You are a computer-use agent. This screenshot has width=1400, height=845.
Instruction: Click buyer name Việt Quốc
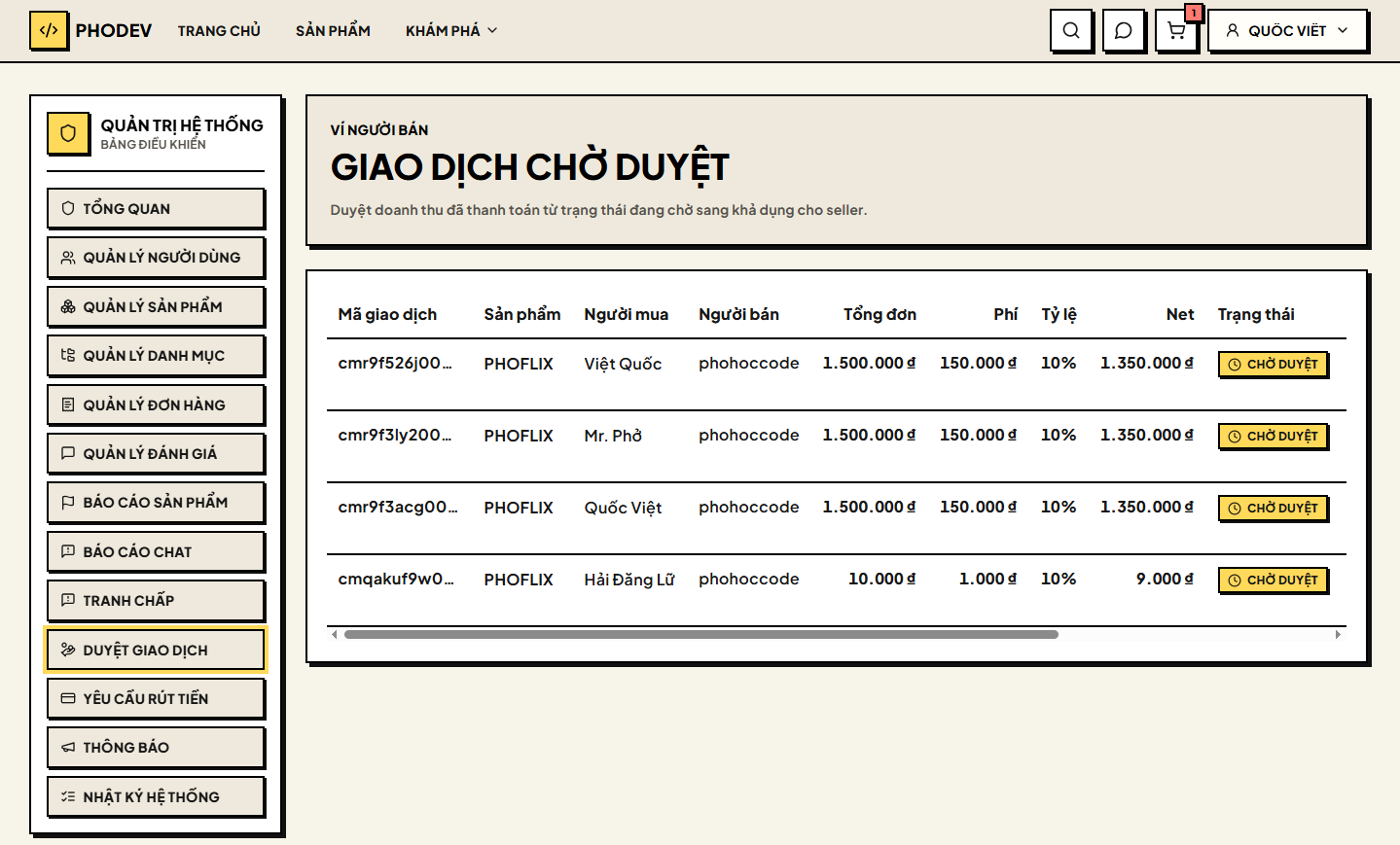point(623,364)
